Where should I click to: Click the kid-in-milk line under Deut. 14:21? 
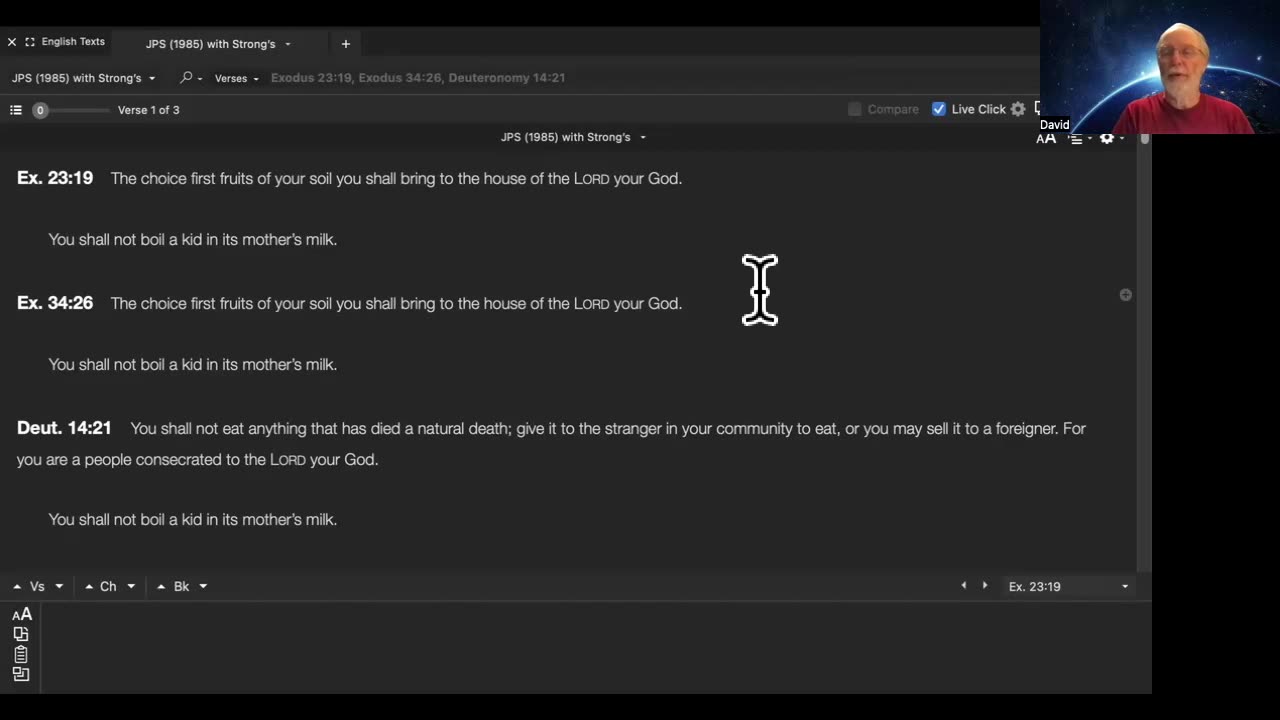193,520
